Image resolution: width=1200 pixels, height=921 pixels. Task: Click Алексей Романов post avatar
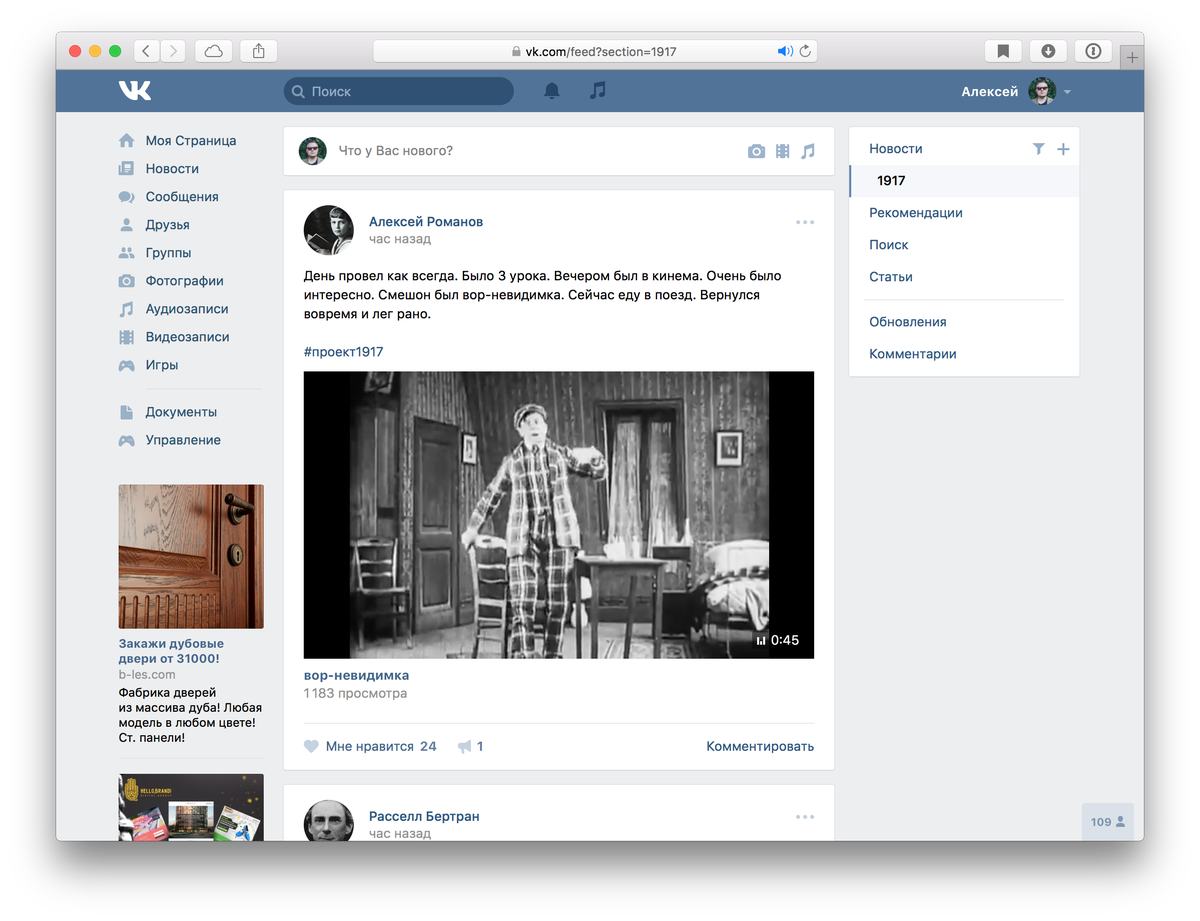coord(329,231)
